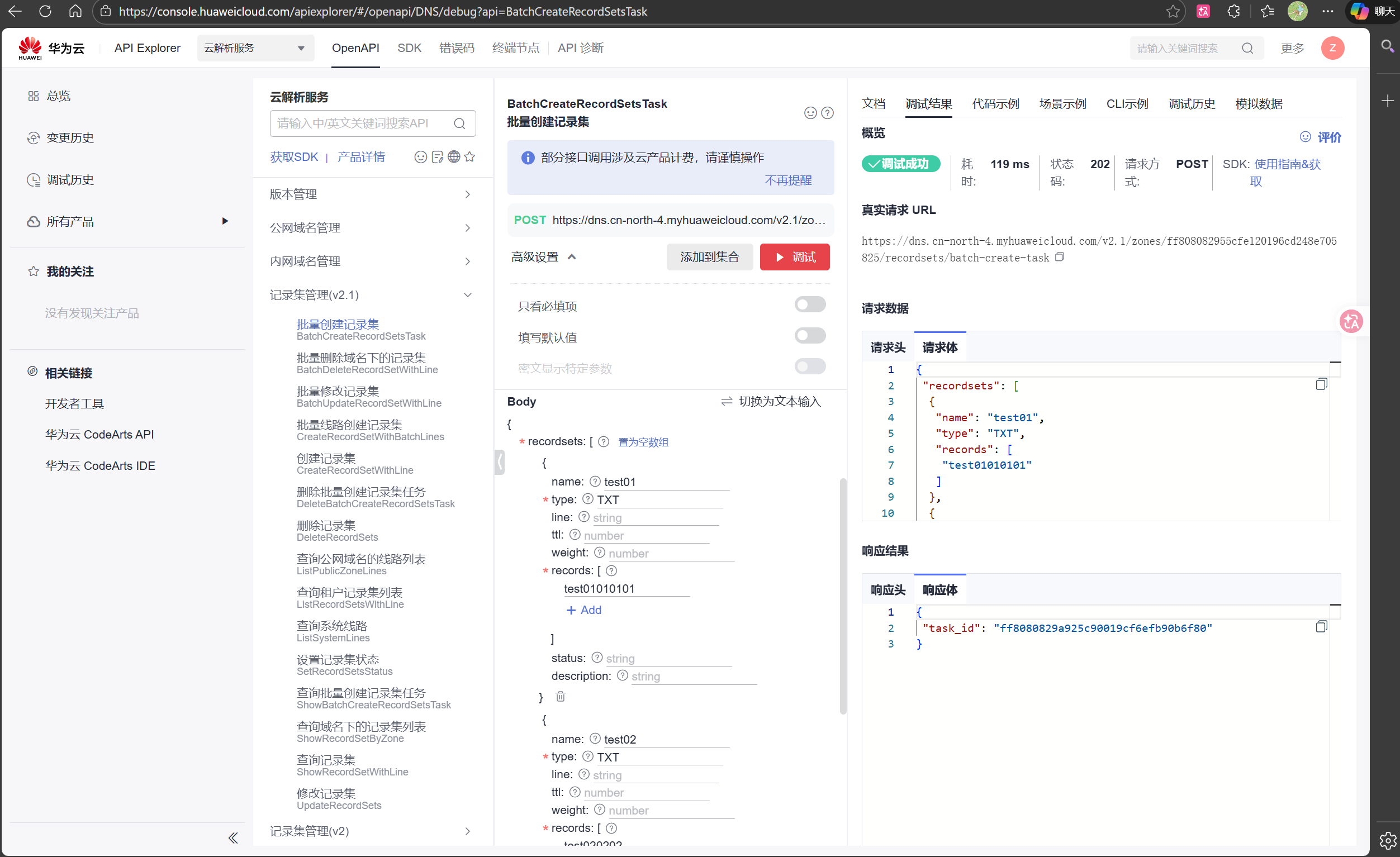Turn on 填写默认值 switch

pyautogui.click(x=810, y=335)
